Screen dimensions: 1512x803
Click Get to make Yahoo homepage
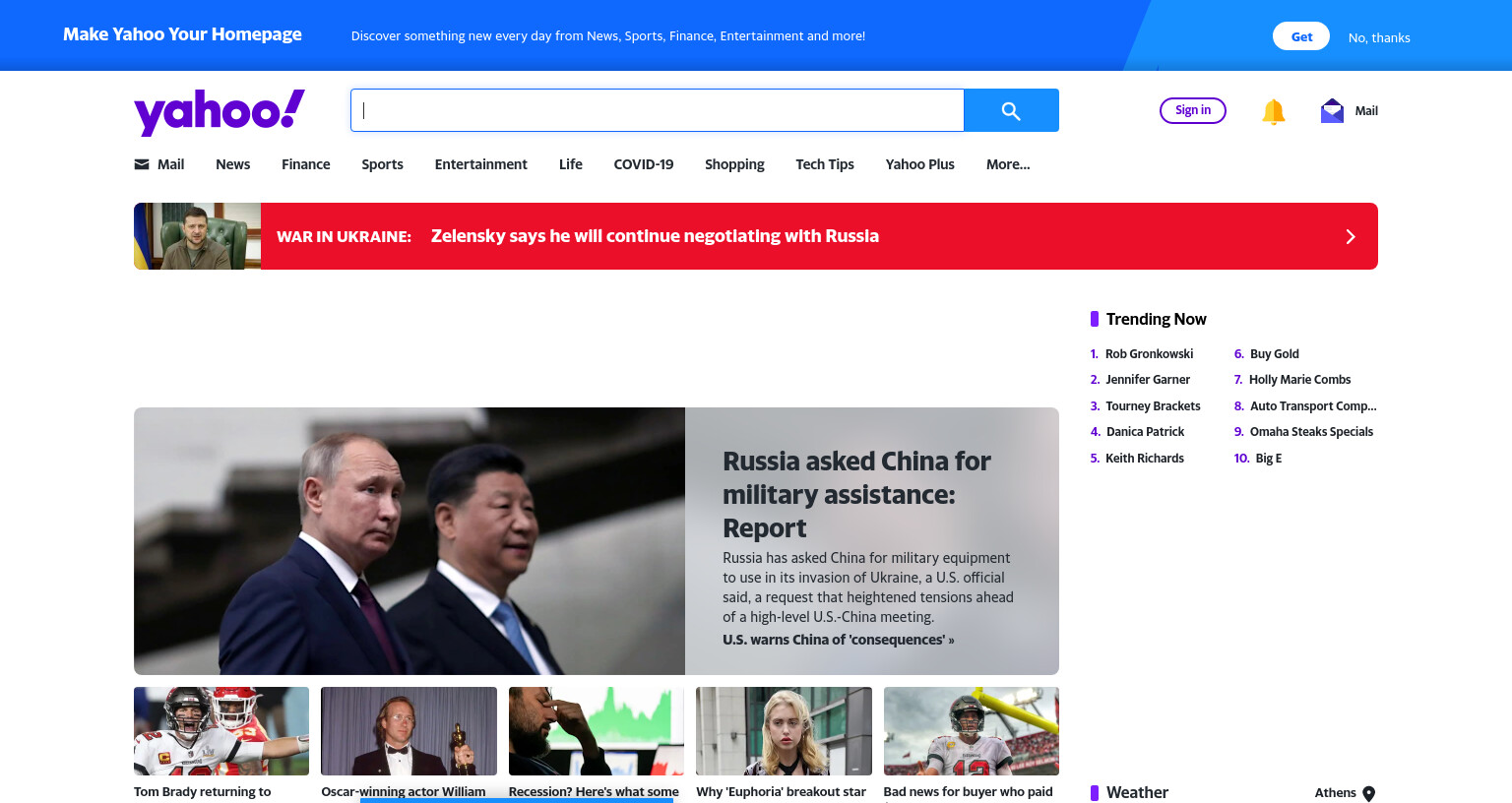(x=1301, y=36)
